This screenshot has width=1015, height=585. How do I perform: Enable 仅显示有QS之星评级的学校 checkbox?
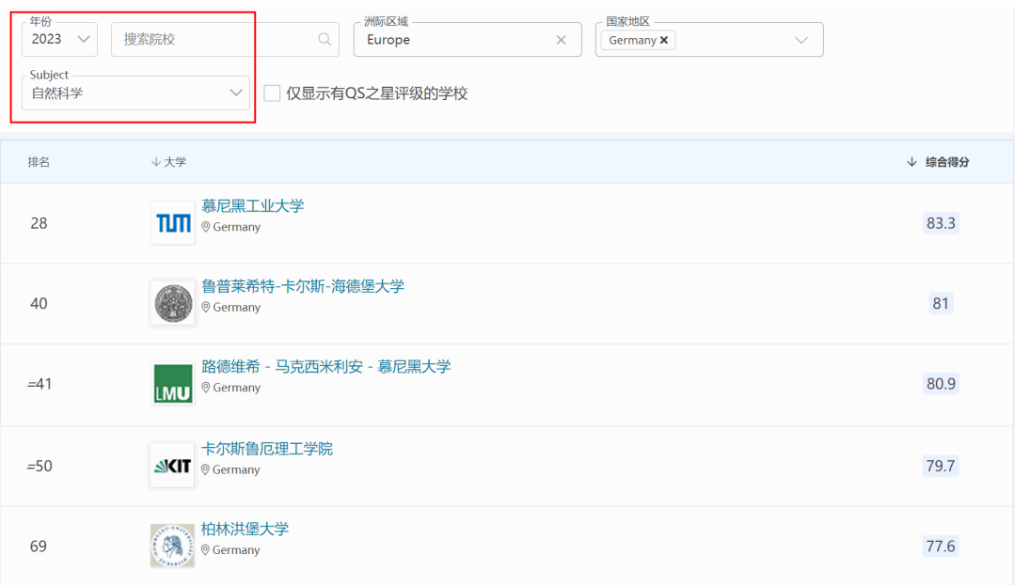(272, 93)
